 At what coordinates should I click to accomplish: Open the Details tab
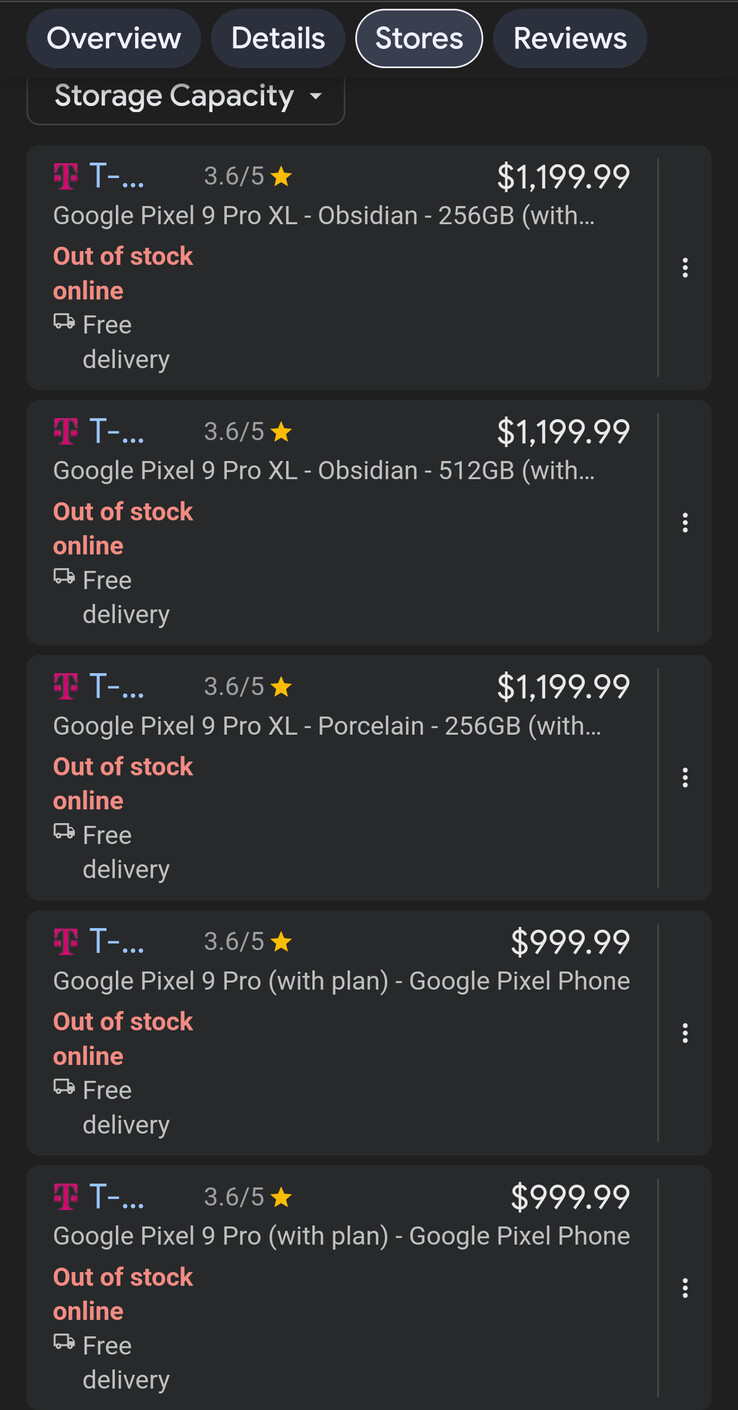click(x=278, y=39)
